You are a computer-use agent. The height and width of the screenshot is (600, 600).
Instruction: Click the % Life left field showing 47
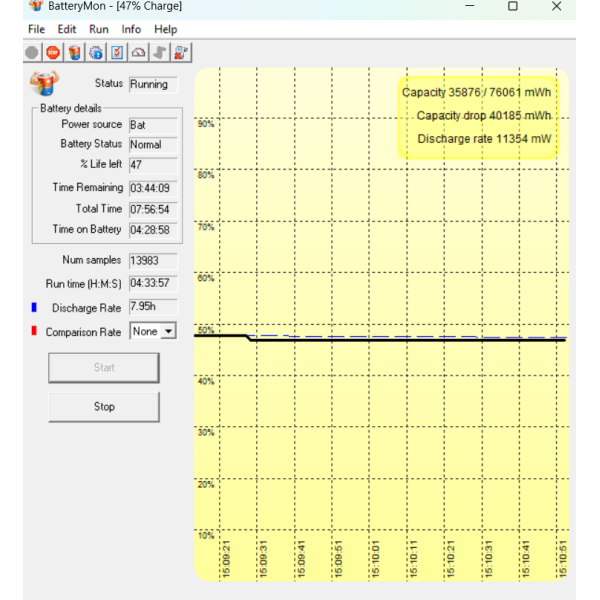pyautogui.click(x=153, y=165)
